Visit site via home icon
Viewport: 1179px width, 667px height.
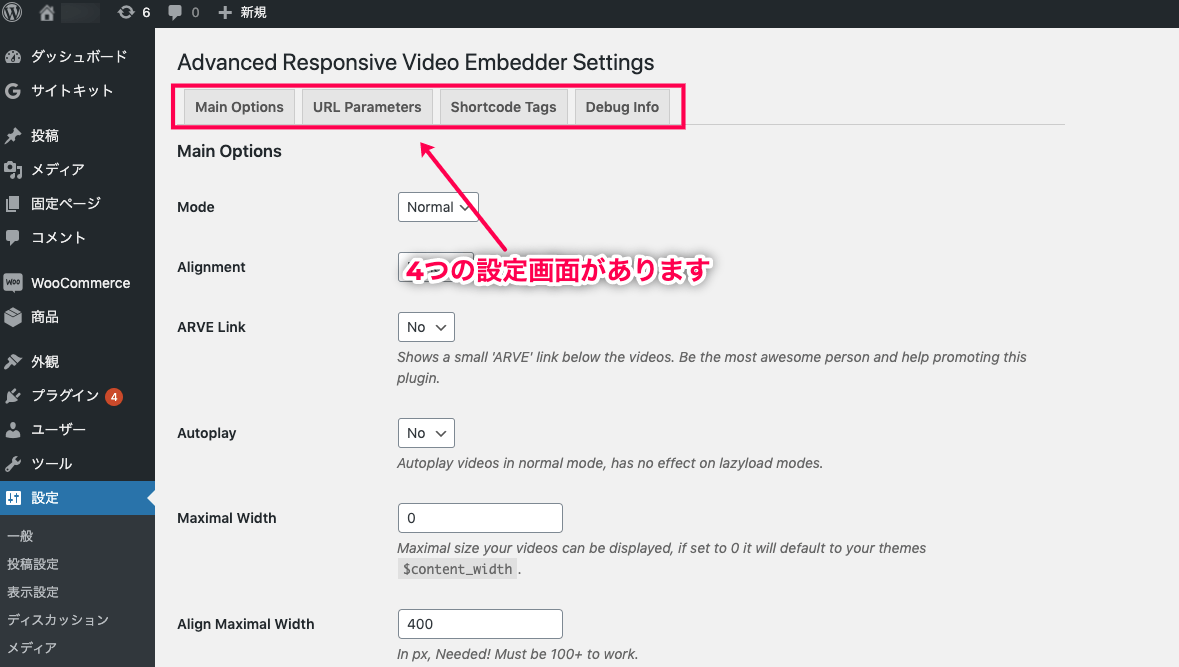click(x=47, y=12)
